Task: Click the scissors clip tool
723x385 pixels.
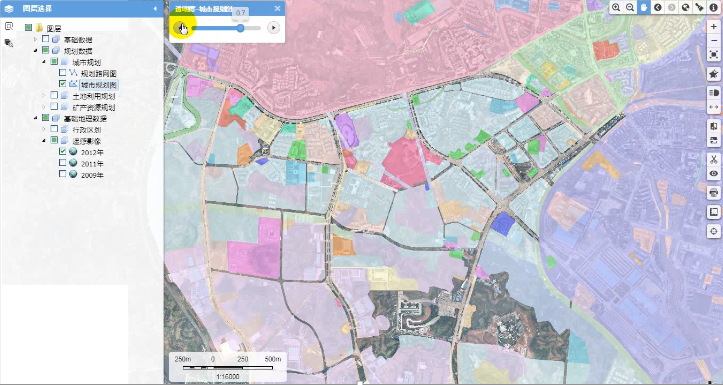Action: click(714, 160)
